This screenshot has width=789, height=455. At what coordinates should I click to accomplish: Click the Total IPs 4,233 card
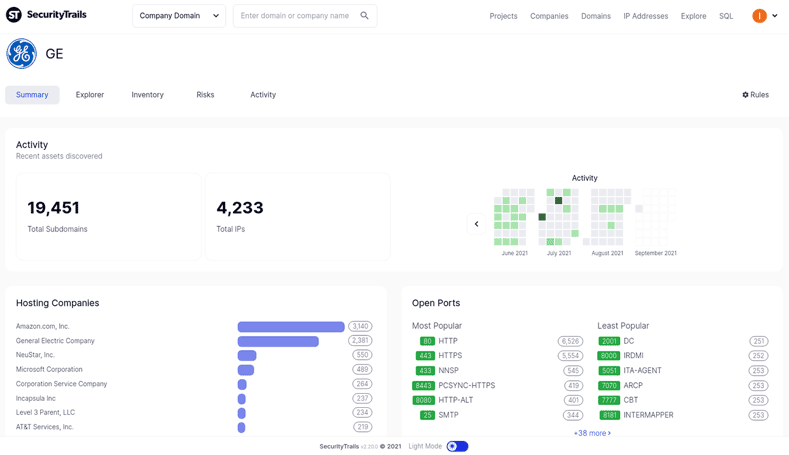[x=298, y=216]
